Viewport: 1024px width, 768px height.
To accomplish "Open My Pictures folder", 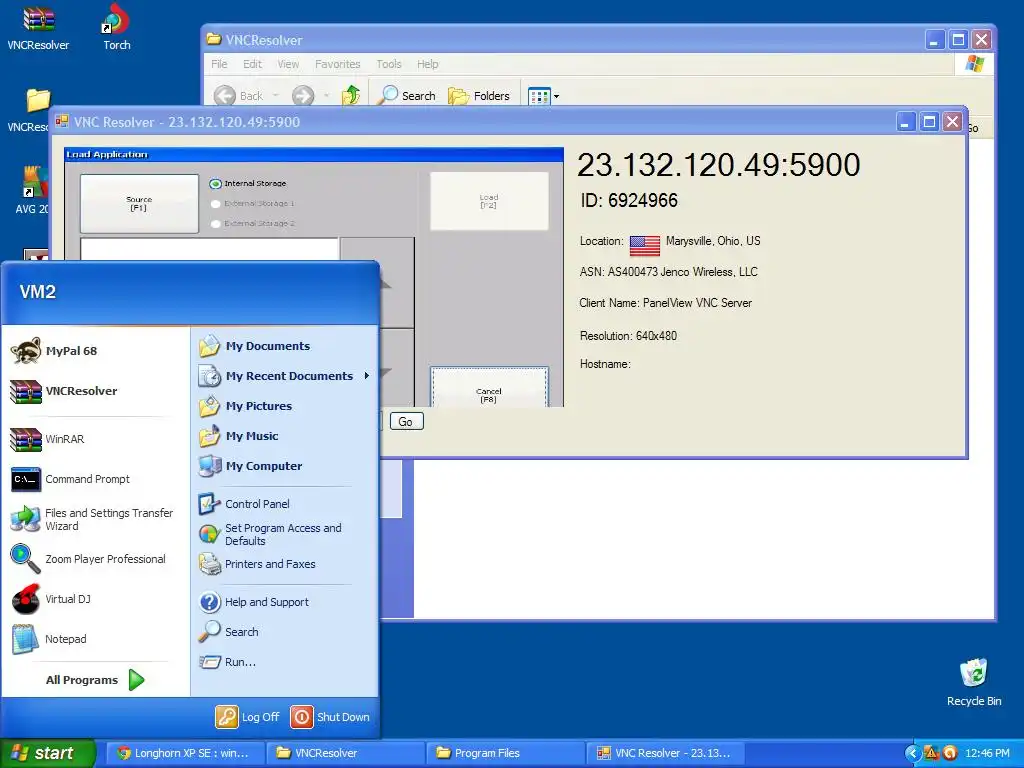I will pyautogui.click(x=246, y=406).
